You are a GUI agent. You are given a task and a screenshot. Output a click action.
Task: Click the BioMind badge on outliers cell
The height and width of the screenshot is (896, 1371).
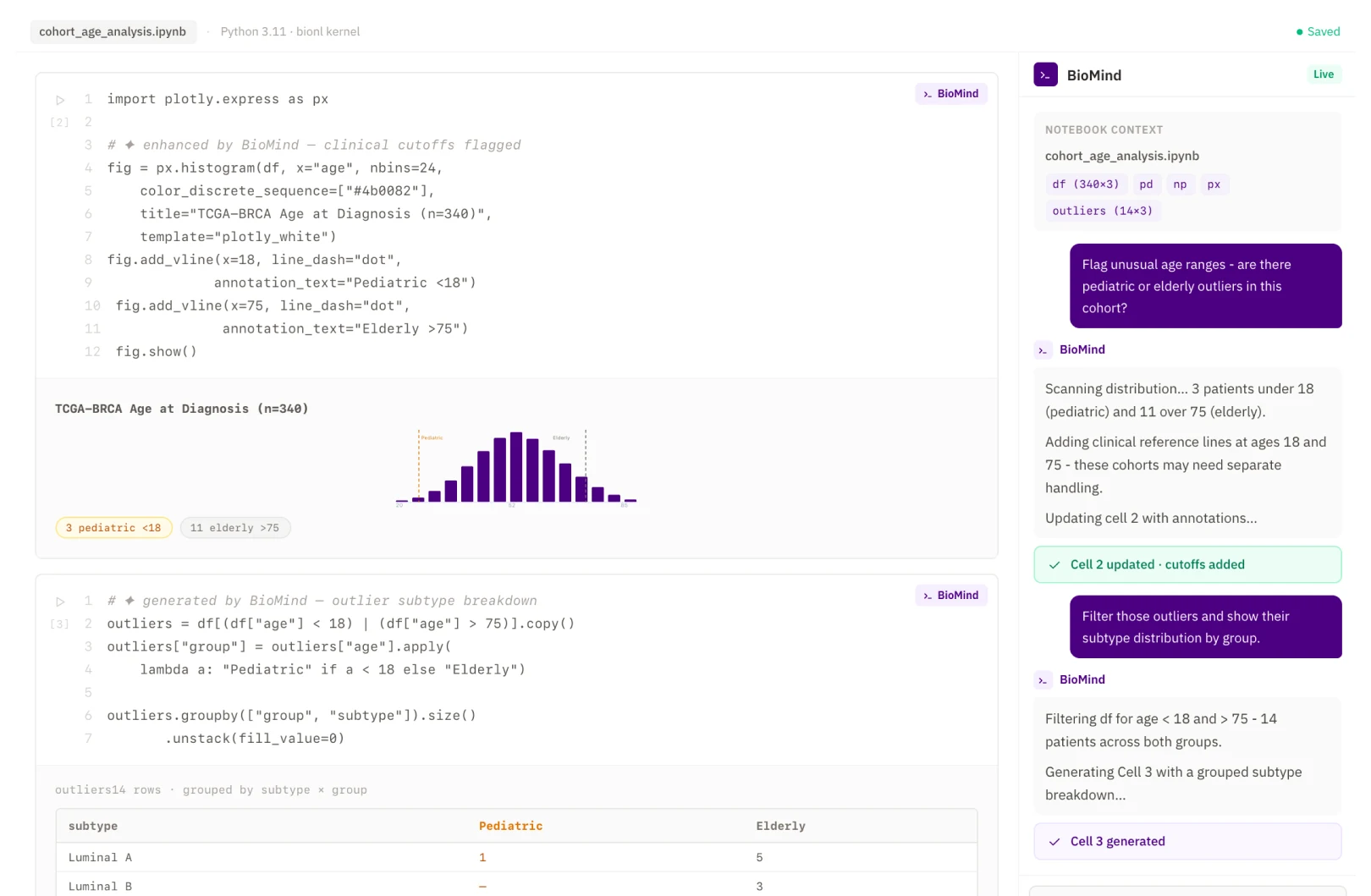951,596
